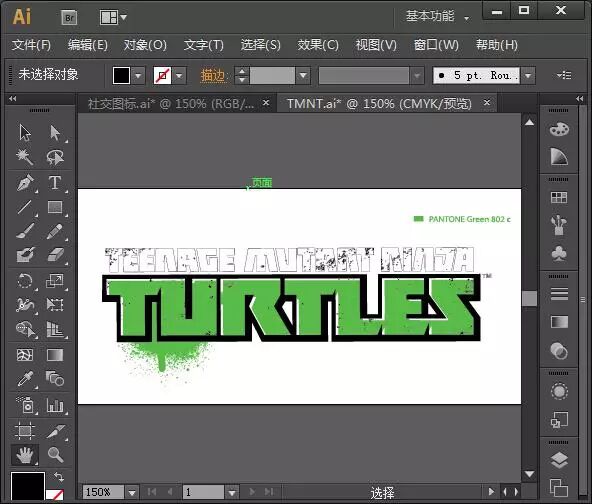Open the Color palette panel icon
The image size is (592, 504).
559,129
